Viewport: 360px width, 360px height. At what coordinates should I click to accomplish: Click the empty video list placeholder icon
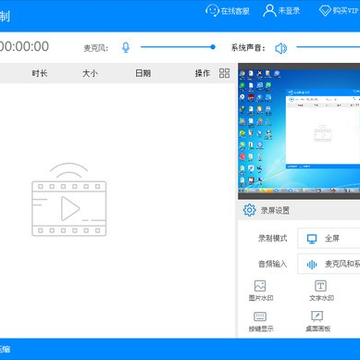tap(69, 199)
